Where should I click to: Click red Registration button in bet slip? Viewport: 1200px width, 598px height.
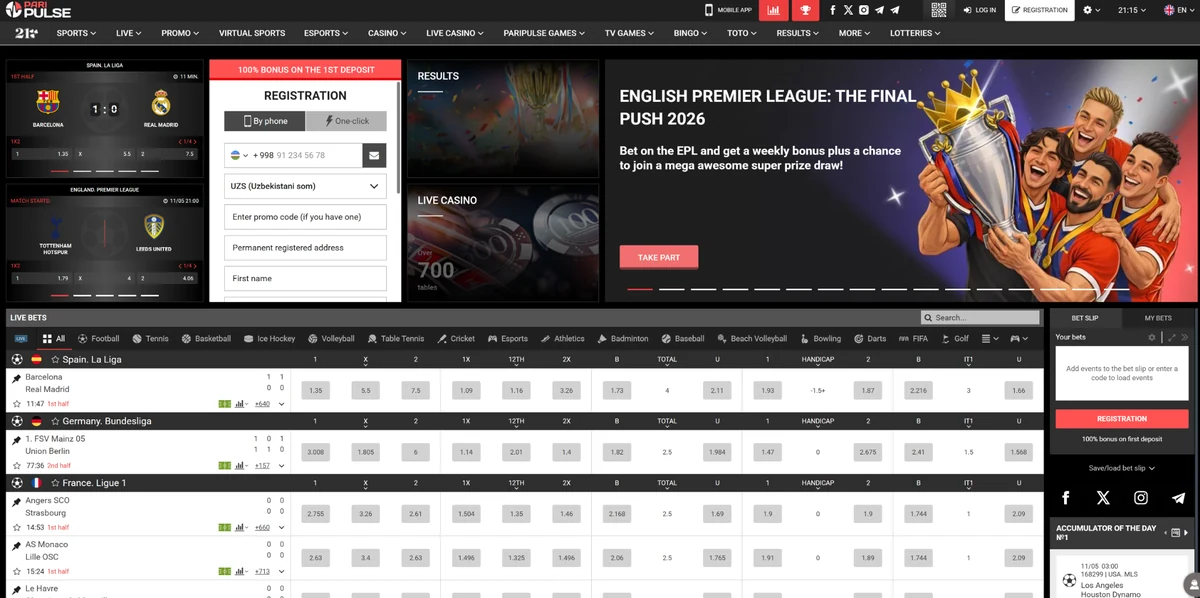tap(1122, 419)
